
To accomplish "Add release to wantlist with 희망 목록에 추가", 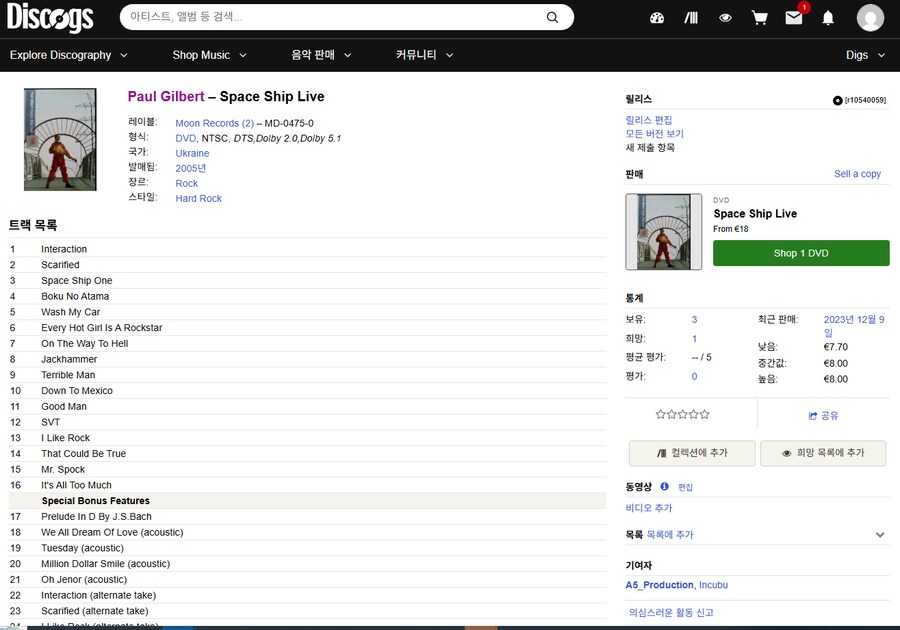I will pos(824,453).
